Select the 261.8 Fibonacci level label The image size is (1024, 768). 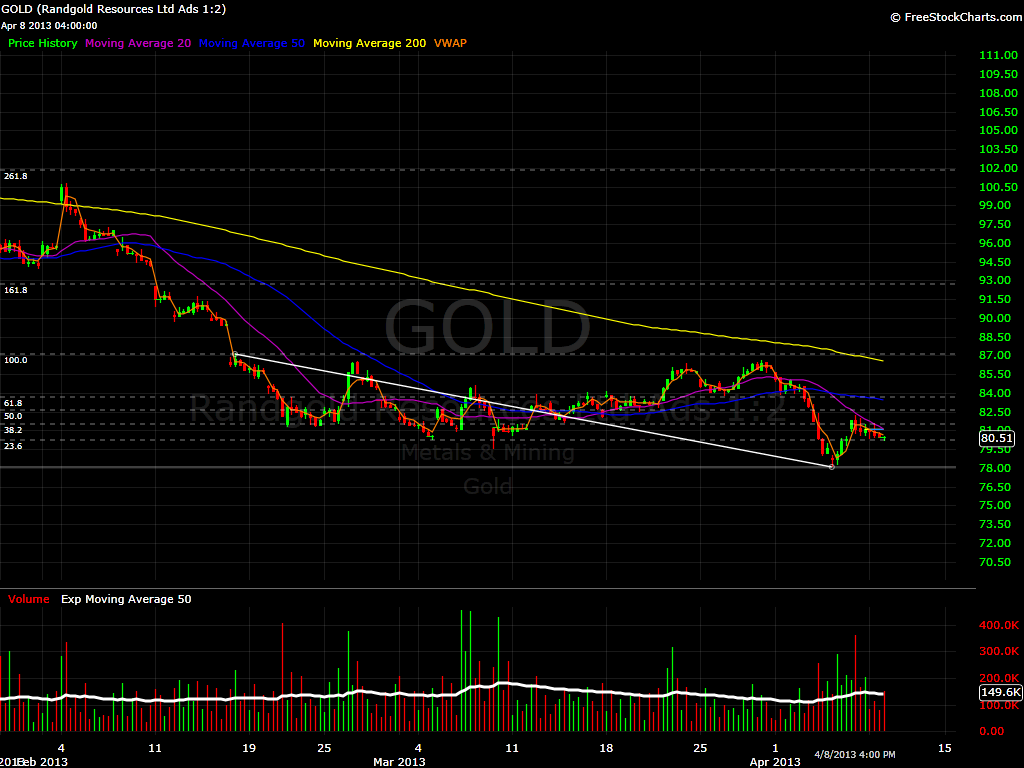(x=16, y=176)
